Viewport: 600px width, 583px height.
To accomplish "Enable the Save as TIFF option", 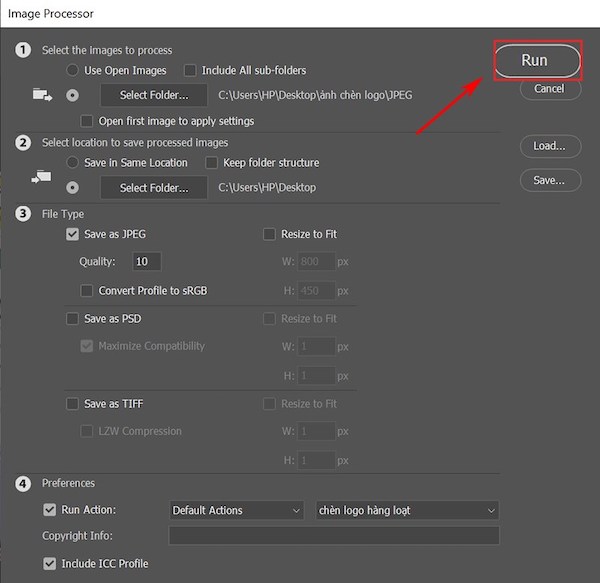I will pyautogui.click(x=72, y=404).
